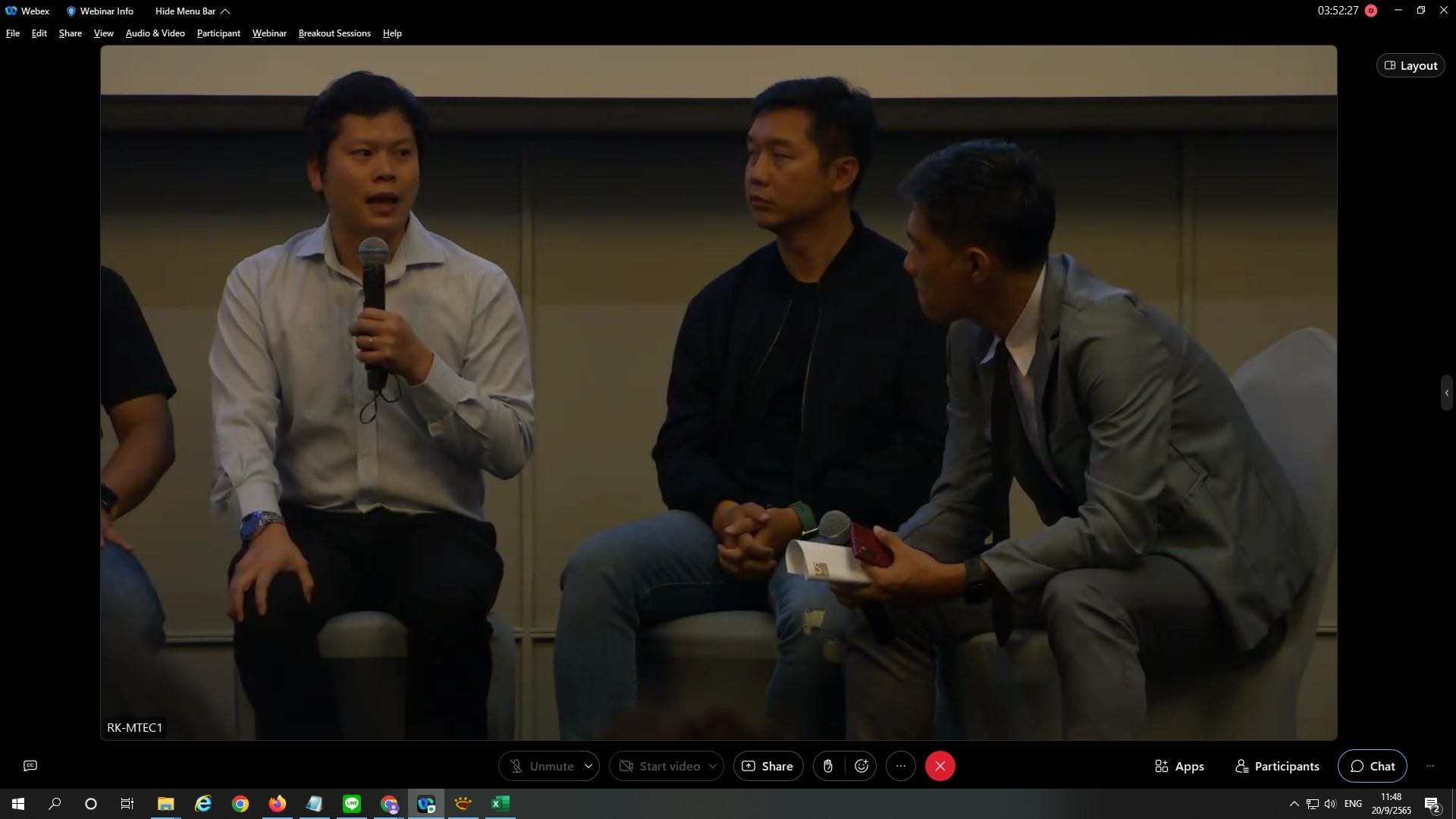The image size is (1456, 819).
Task: Open the View menu
Action: click(104, 33)
